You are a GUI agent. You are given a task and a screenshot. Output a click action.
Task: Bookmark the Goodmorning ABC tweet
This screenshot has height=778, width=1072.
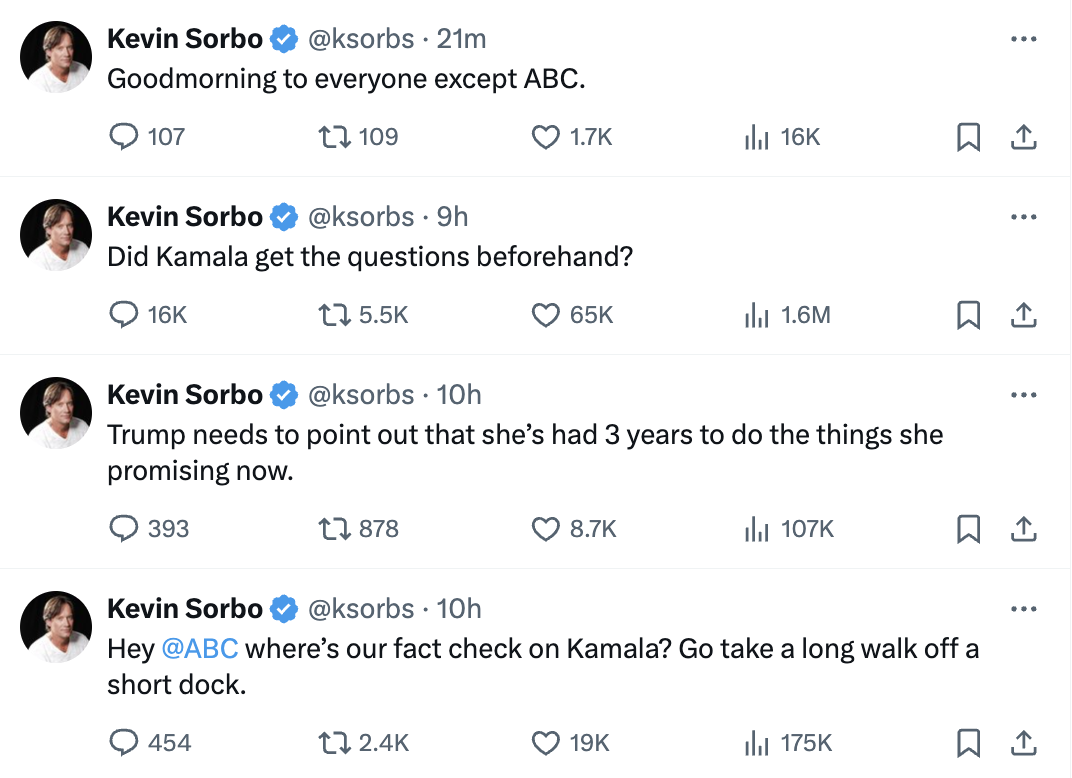(967, 137)
